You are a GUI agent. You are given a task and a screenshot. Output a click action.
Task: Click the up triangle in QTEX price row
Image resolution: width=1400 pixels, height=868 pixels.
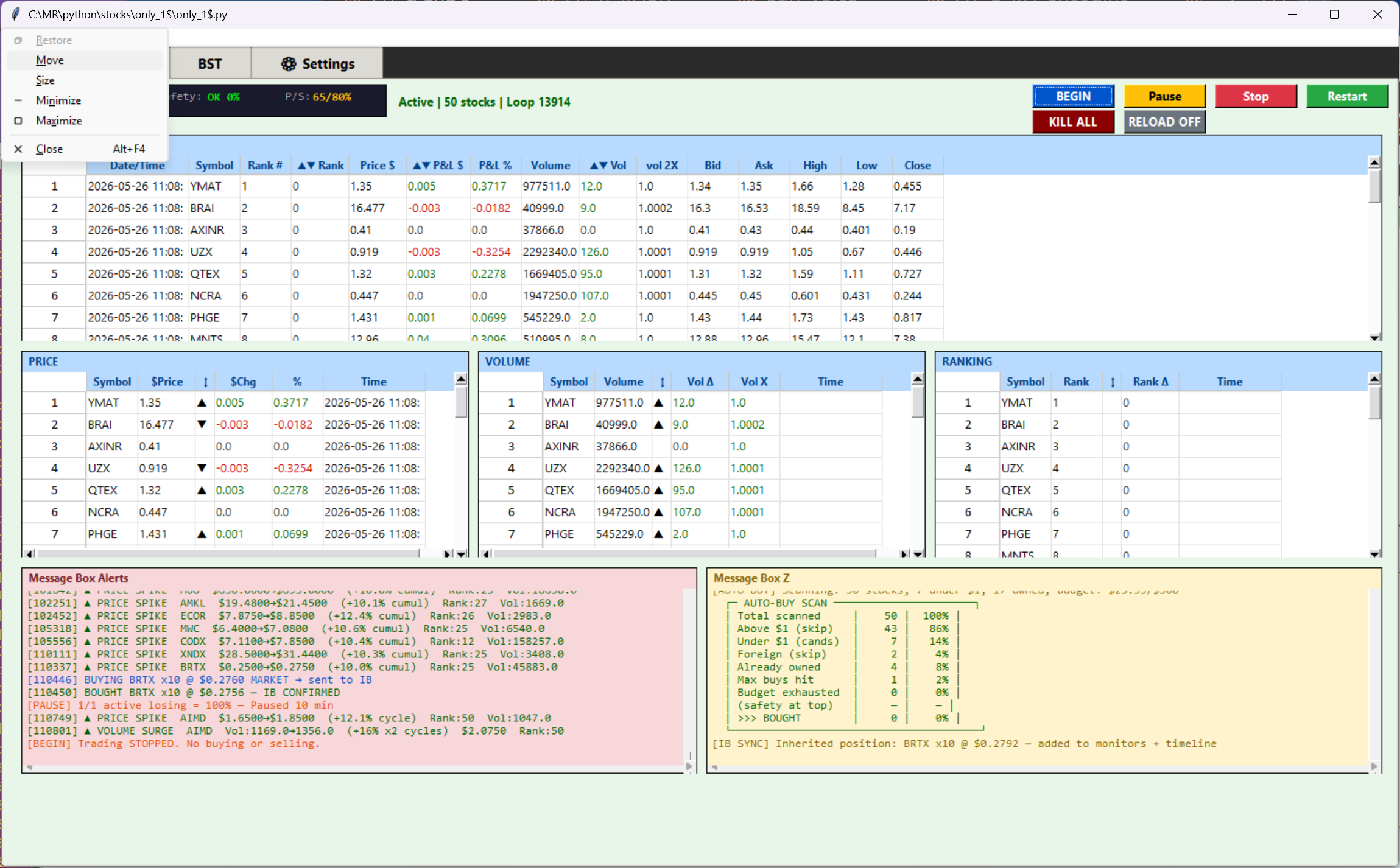202,490
